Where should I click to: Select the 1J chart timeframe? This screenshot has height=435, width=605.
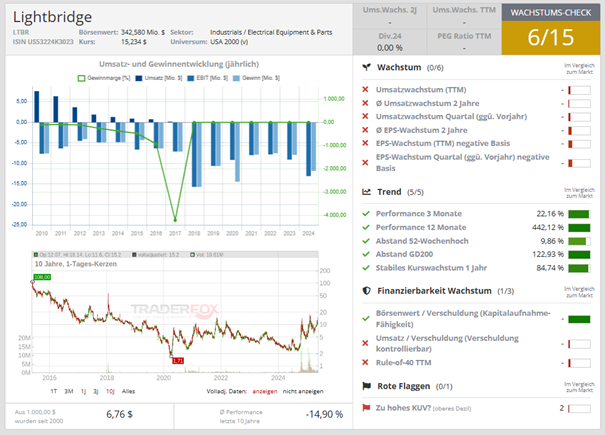click(x=83, y=391)
